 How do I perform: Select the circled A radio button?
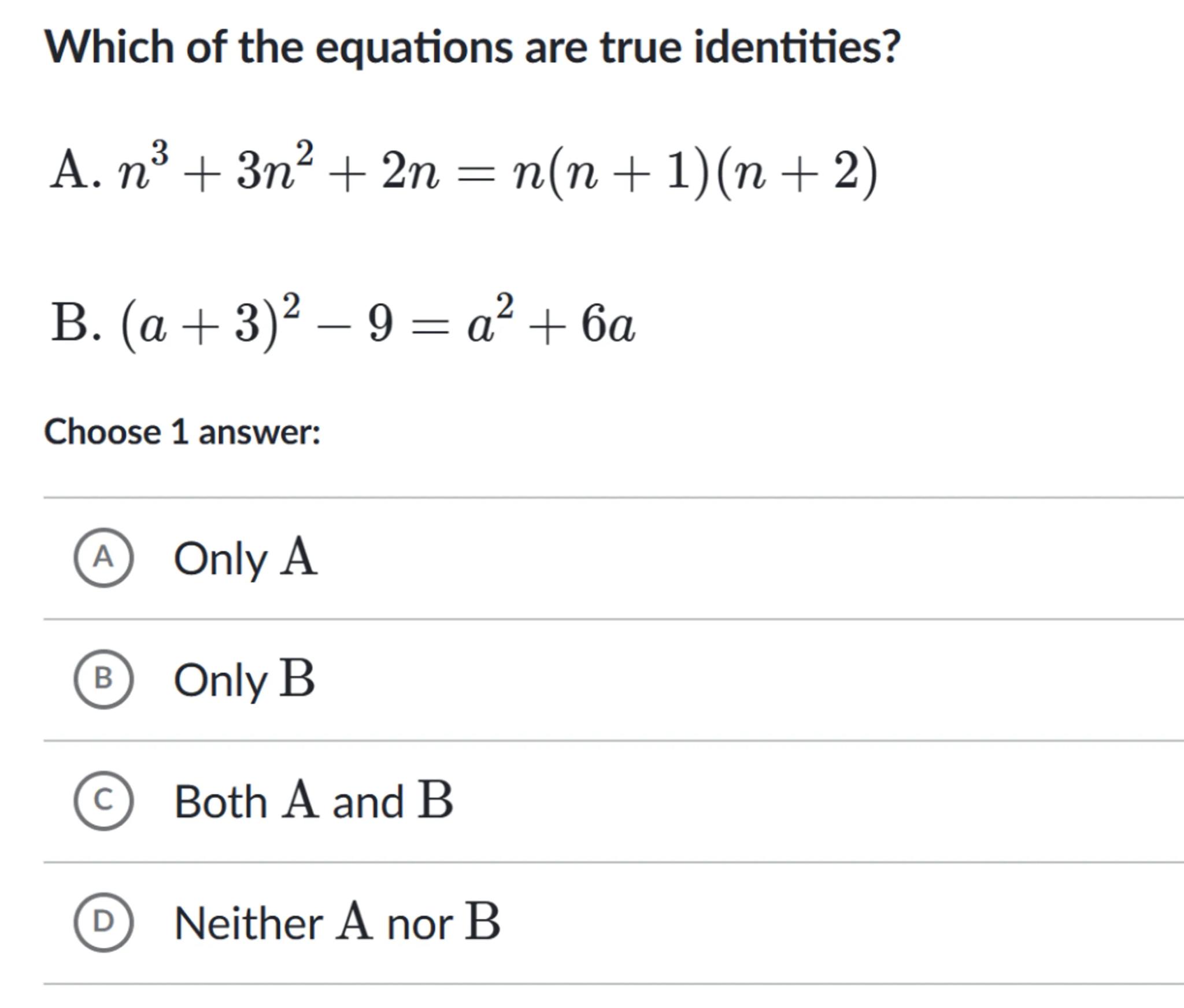coord(103,557)
